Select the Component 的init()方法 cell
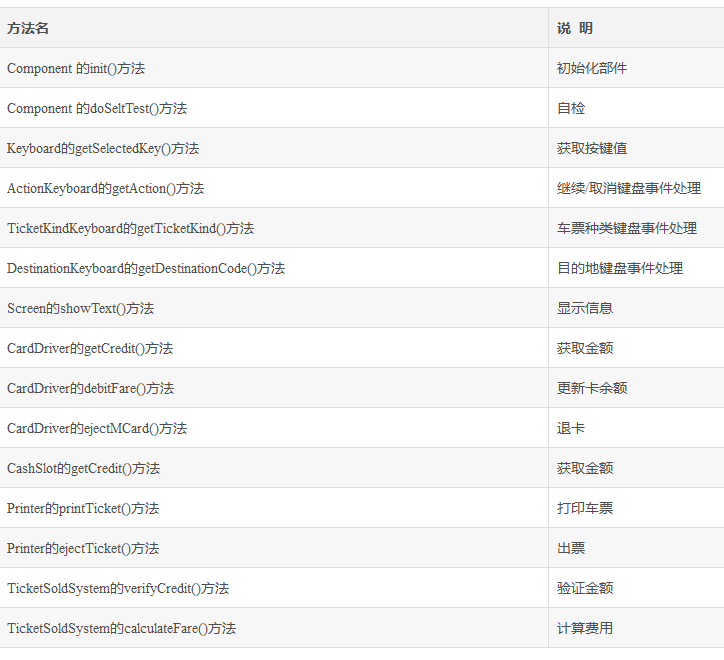The width and height of the screenshot is (724, 660). 274,68
